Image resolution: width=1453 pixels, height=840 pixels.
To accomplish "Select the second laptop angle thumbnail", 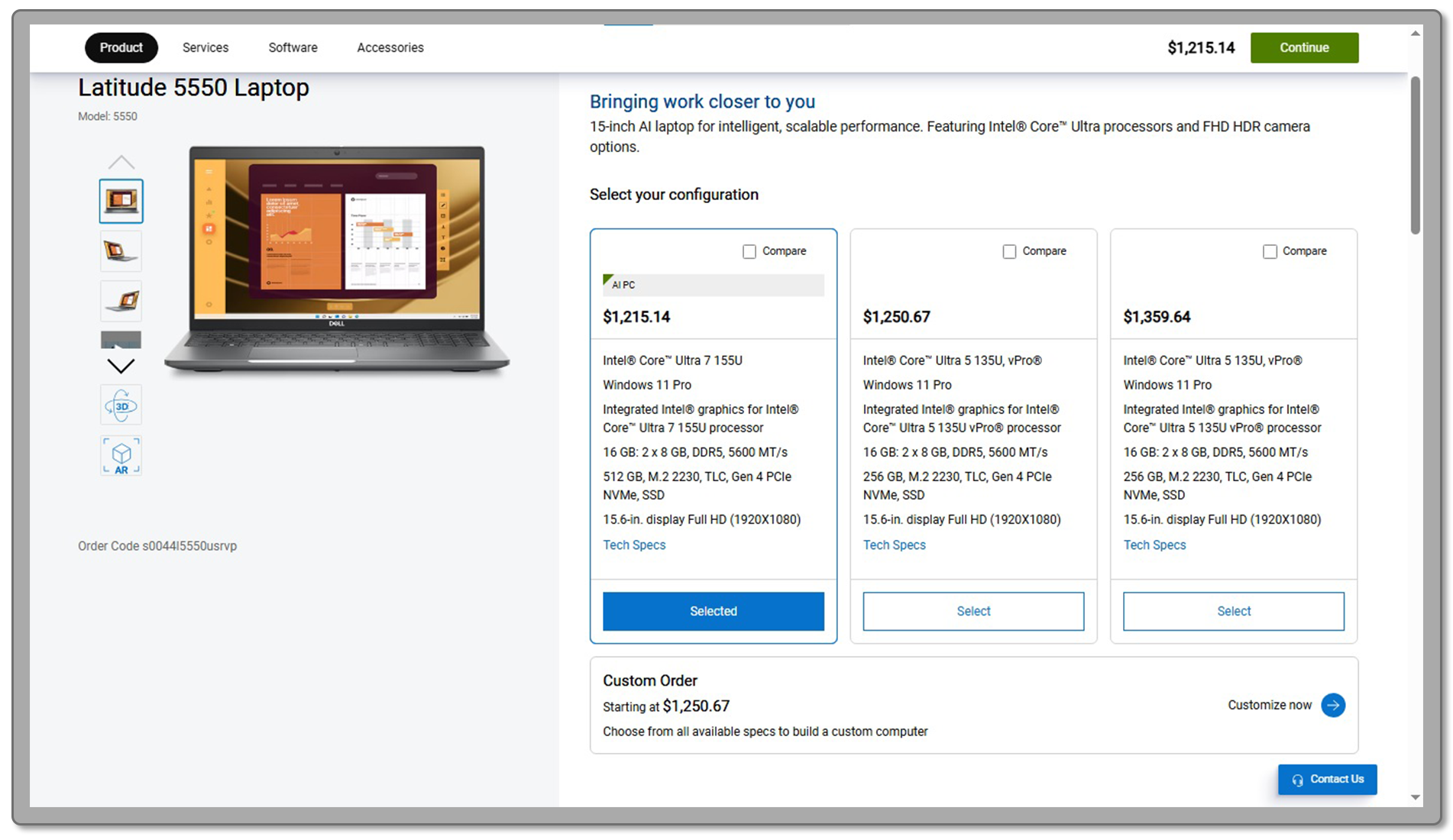I will click(121, 251).
